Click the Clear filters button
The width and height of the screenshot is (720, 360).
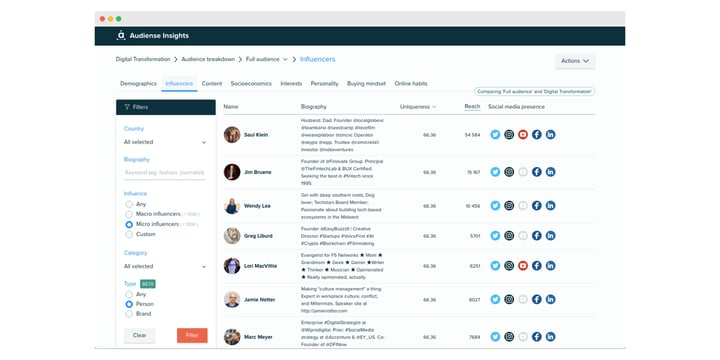tap(140, 335)
